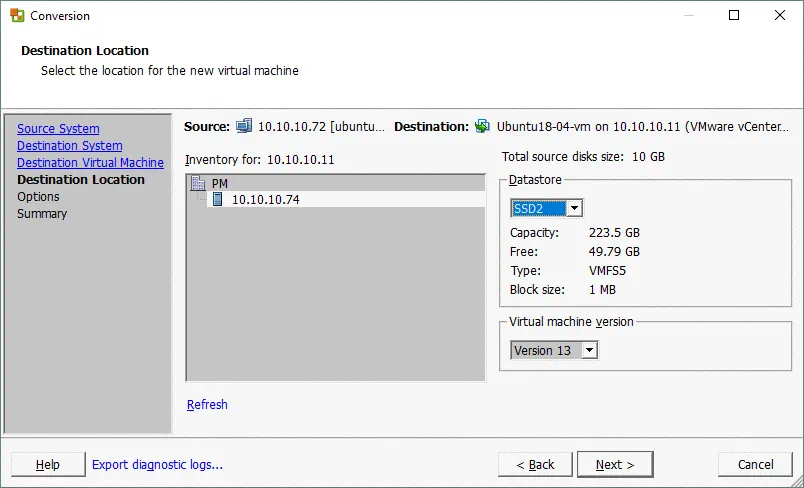Image resolution: width=804 pixels, height=488 pixels.
Task: Click the PM datacenter icon
Action: (x=198, y=184)
